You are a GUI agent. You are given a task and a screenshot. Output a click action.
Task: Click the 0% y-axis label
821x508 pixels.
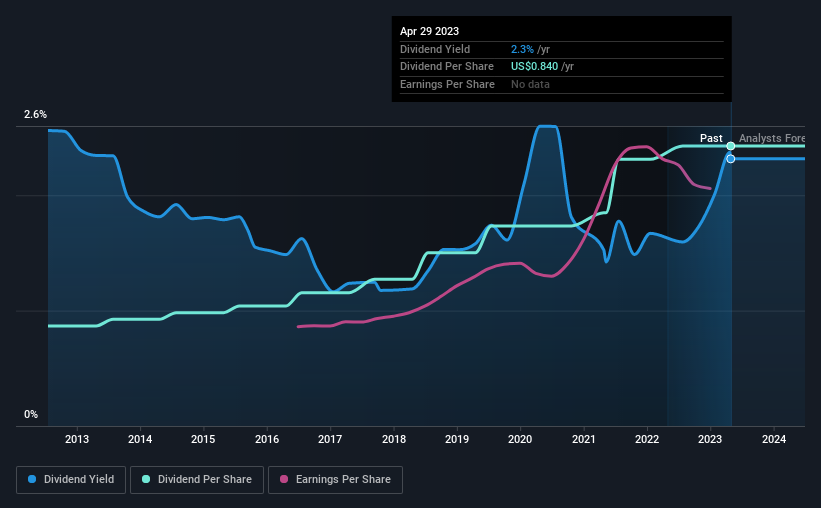tap(31, 414)
